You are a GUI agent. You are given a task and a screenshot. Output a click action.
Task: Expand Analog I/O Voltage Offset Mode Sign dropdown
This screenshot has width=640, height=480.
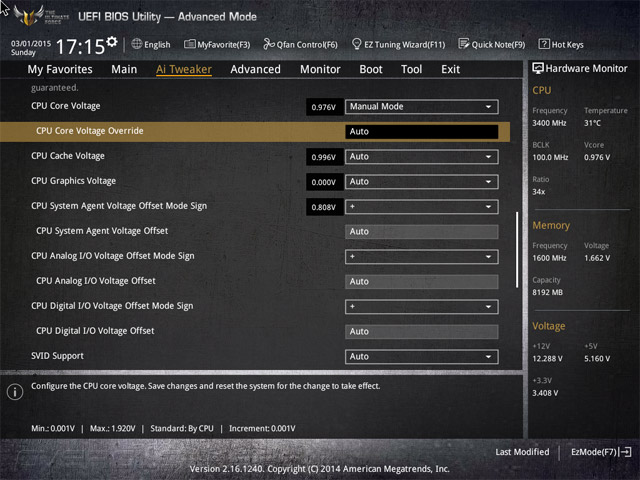tap(422, 257)
